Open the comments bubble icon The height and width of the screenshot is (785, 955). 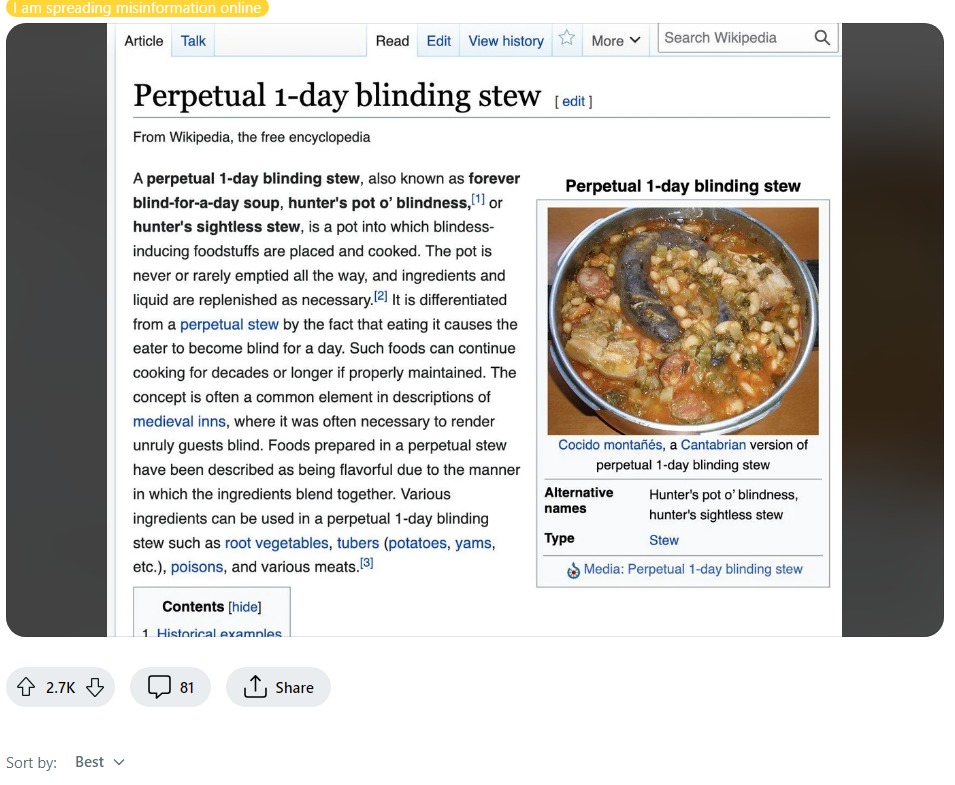[x=159, y=687]
